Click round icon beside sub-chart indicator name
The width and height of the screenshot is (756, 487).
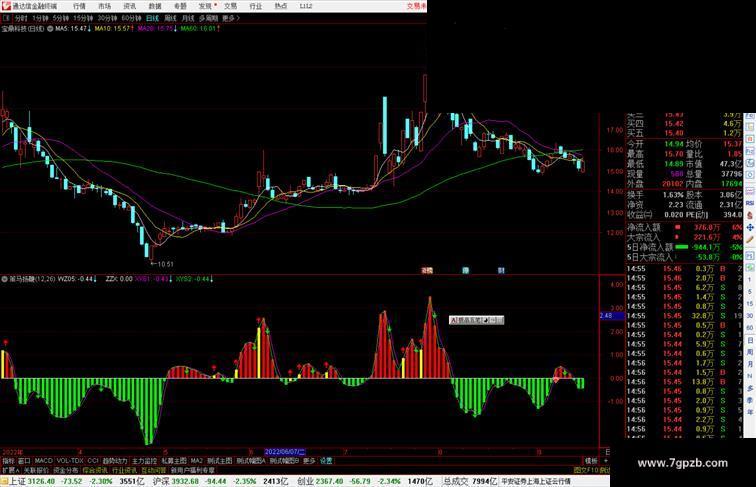[5, 279]
